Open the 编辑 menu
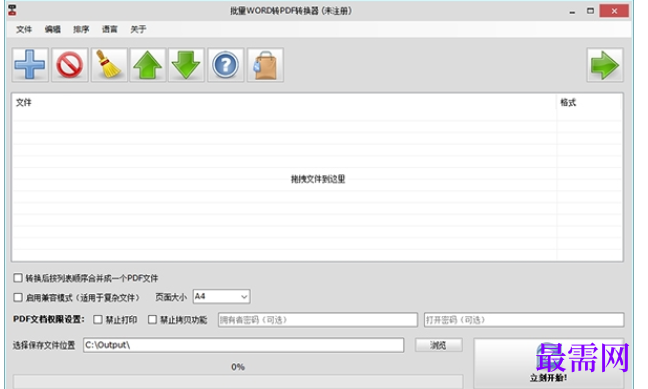The height and width of the screenshot is (389, 648). pos(52,29)
